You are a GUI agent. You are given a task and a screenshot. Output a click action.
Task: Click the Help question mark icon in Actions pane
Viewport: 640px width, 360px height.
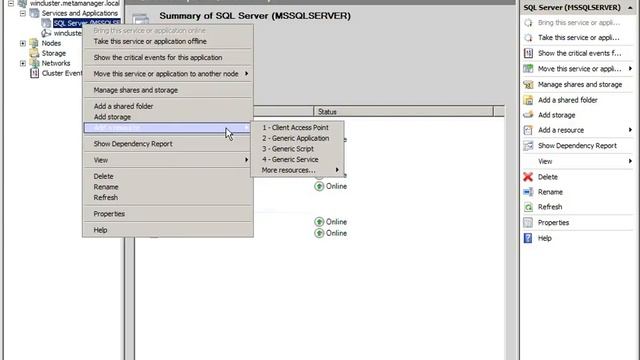coord(528,238)
